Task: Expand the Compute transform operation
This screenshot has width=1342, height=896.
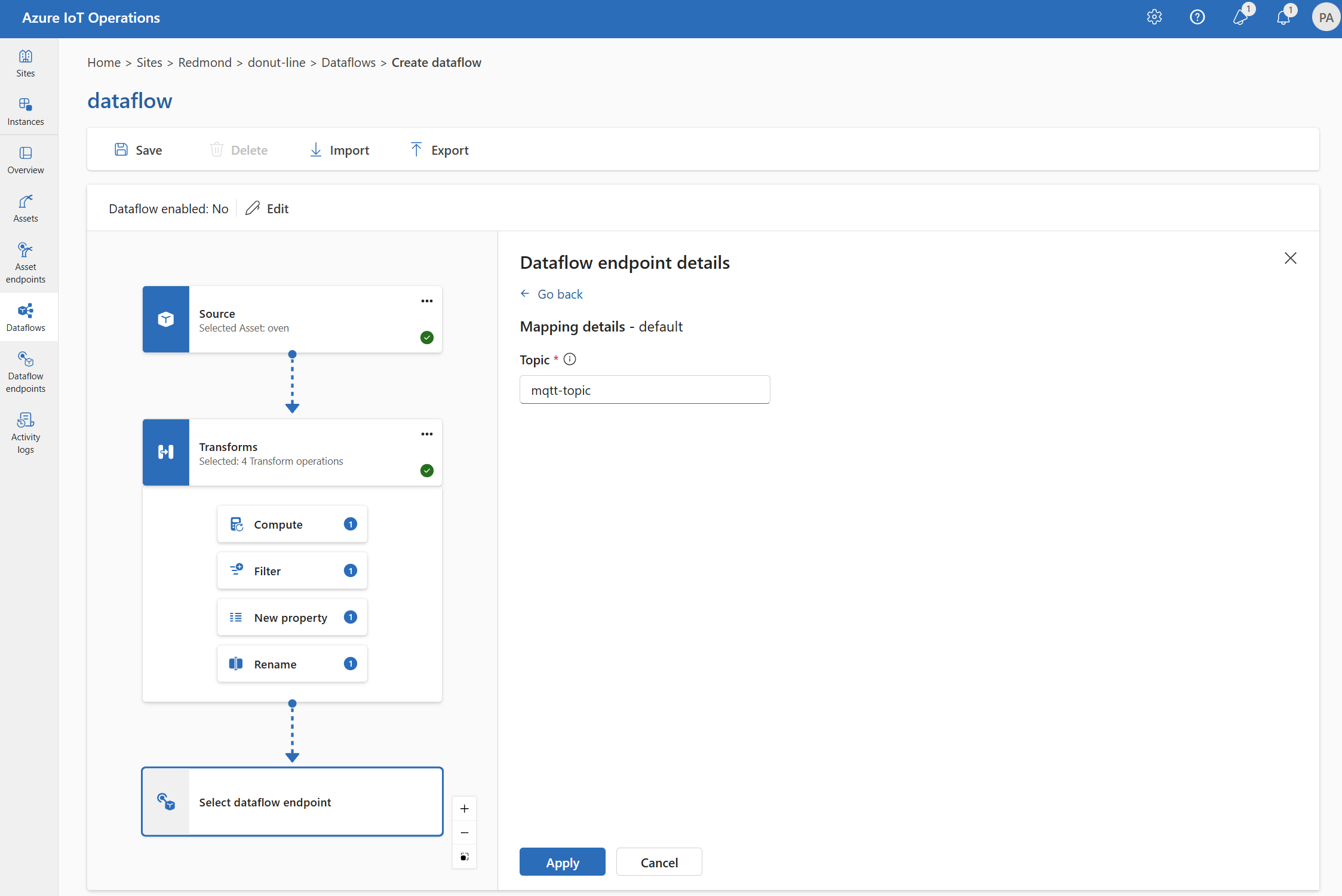Action: tap(291, 523)
